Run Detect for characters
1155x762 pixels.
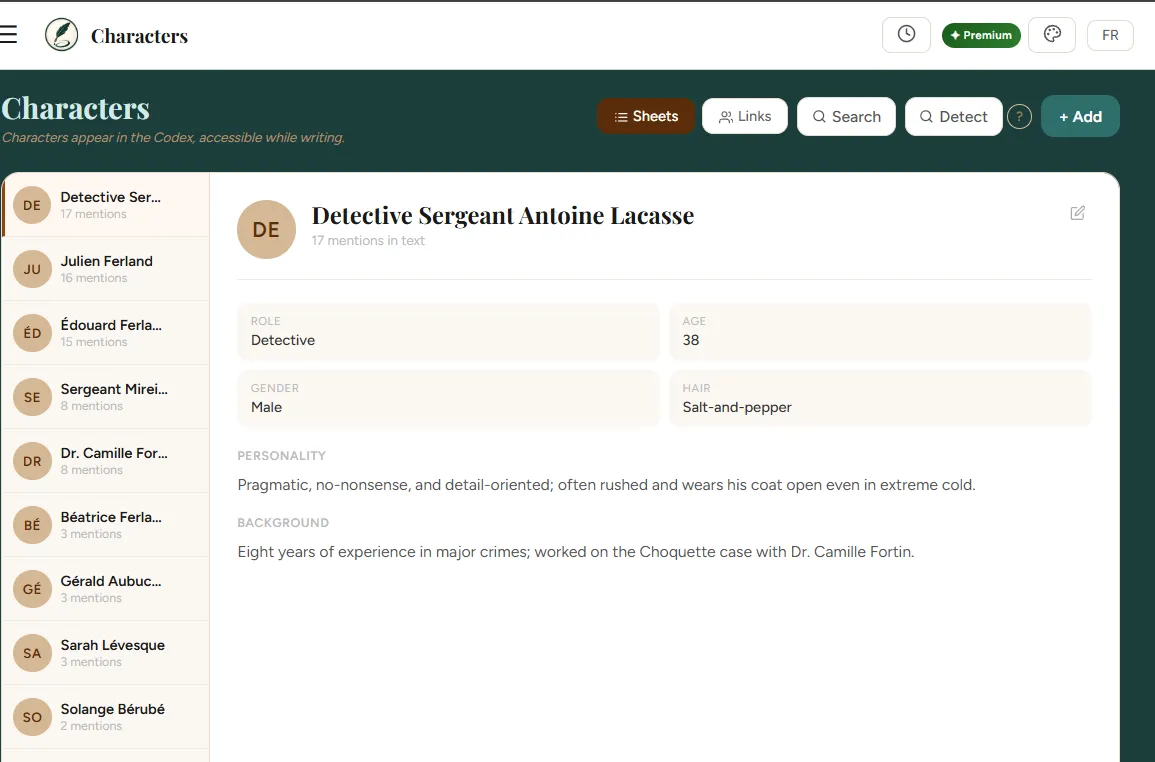coord(953,116)
